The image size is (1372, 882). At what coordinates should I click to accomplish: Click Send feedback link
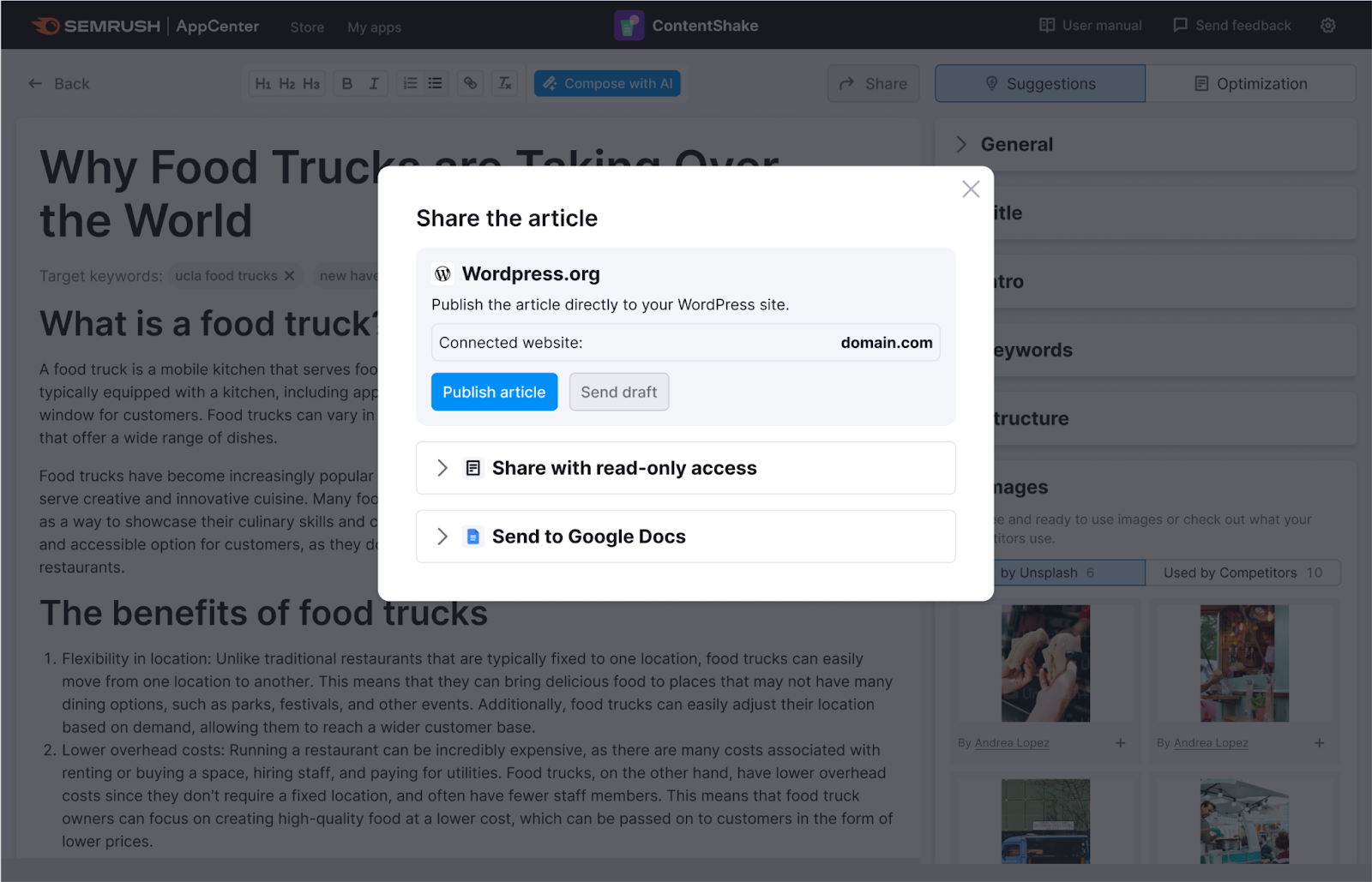[x=1231, y=26]
